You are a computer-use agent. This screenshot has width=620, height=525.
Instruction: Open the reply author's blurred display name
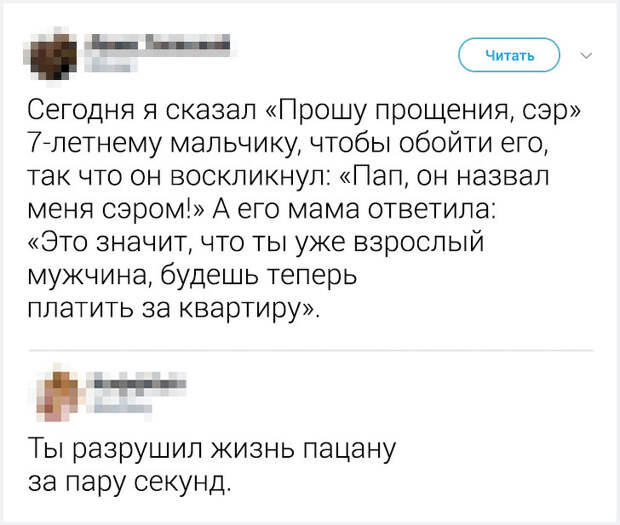(138, 383)
